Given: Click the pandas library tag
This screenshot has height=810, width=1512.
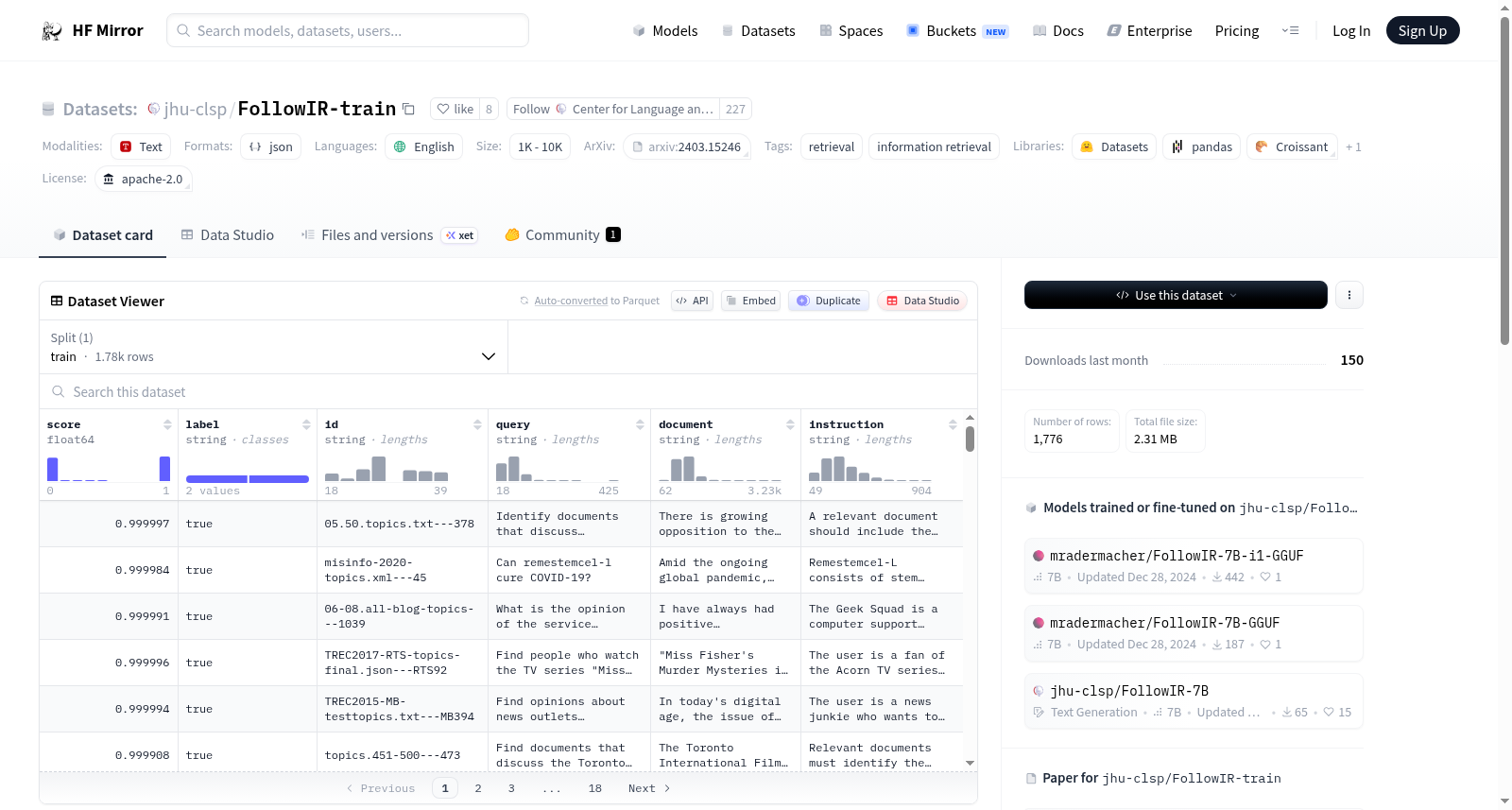Looking at the screenshot, I should pyautogui.click(x=1201, y=146).
